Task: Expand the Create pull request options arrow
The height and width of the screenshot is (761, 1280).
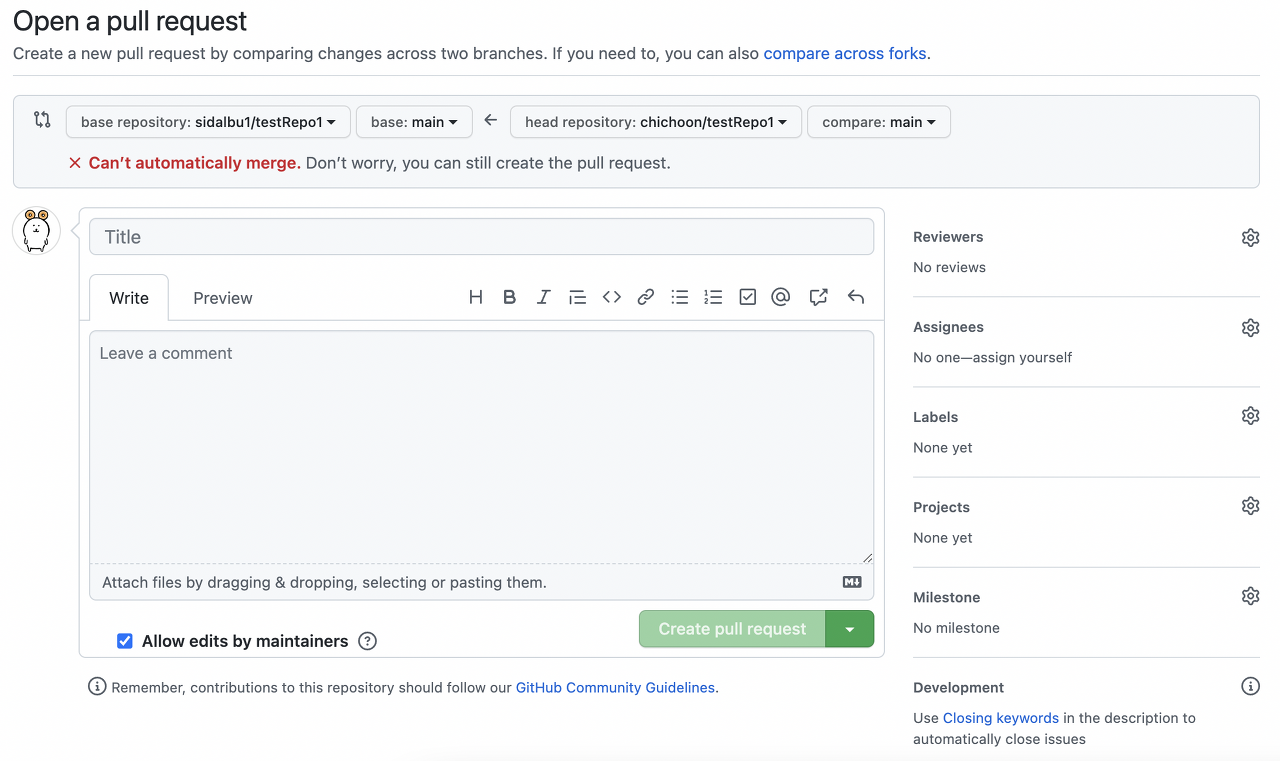Action: [850, 629]
